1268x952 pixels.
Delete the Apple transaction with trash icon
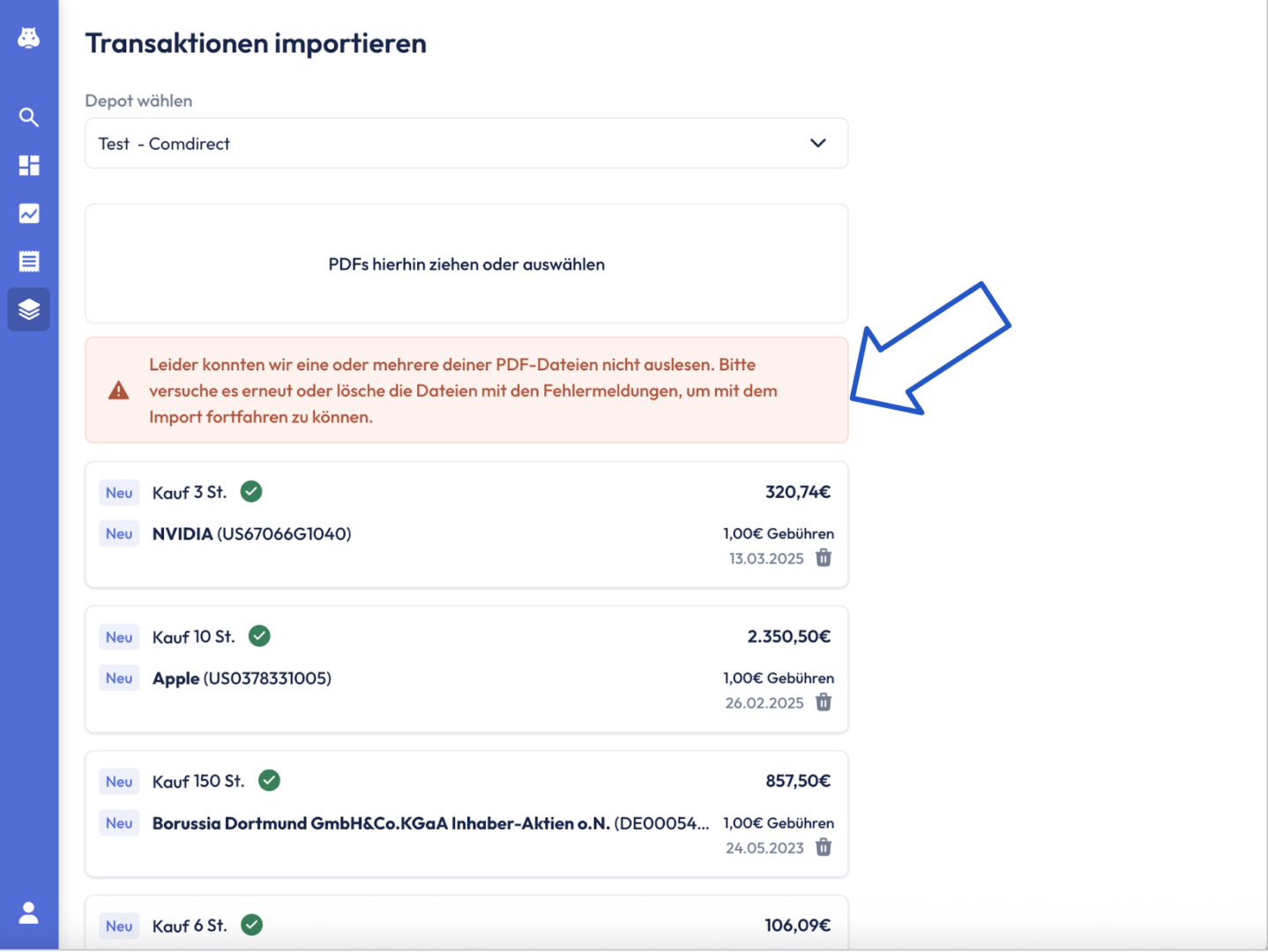tap(824, 703)
